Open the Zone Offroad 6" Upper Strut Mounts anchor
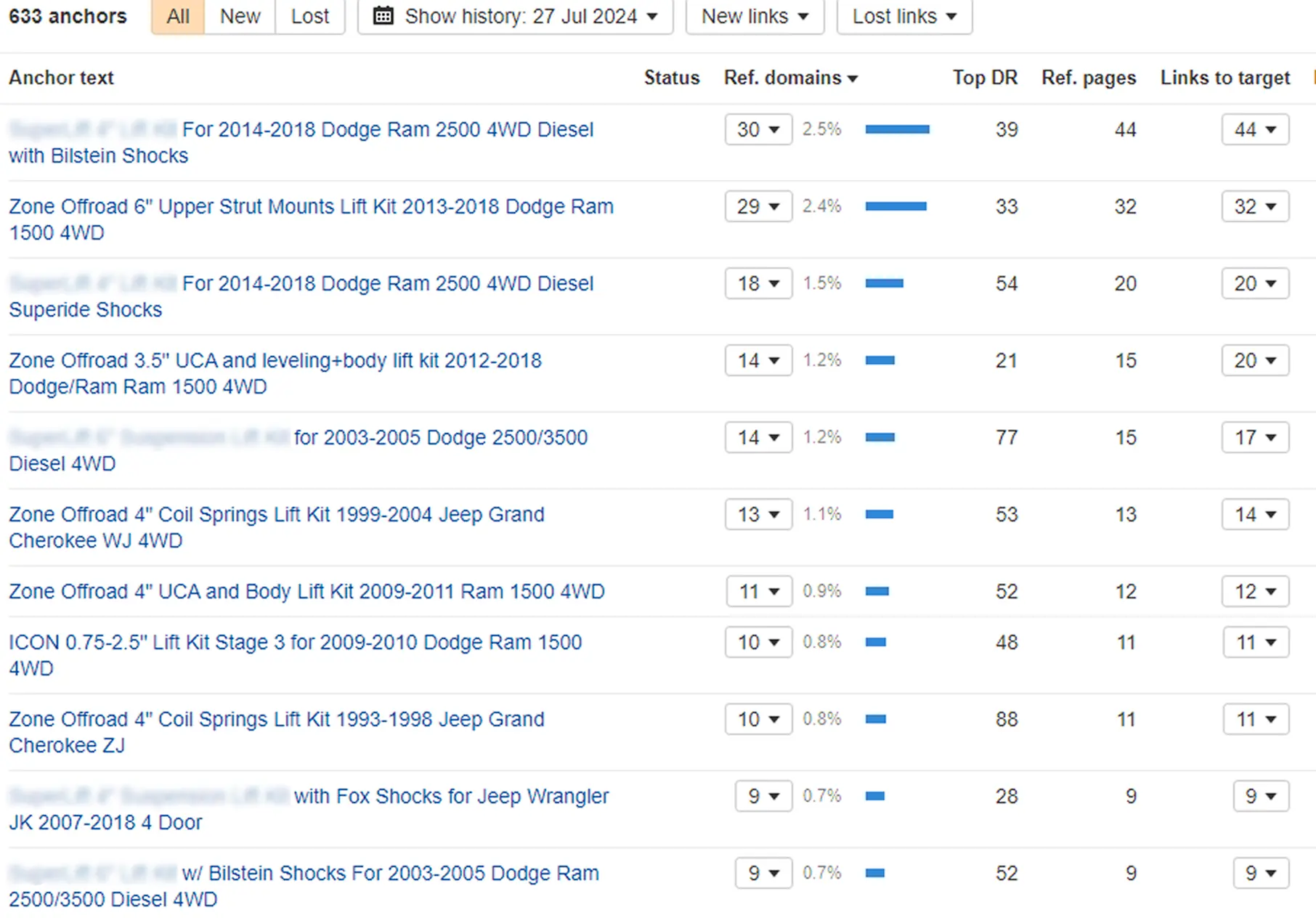This screenshot has height=918, width=1316. [x=311, y=219]
